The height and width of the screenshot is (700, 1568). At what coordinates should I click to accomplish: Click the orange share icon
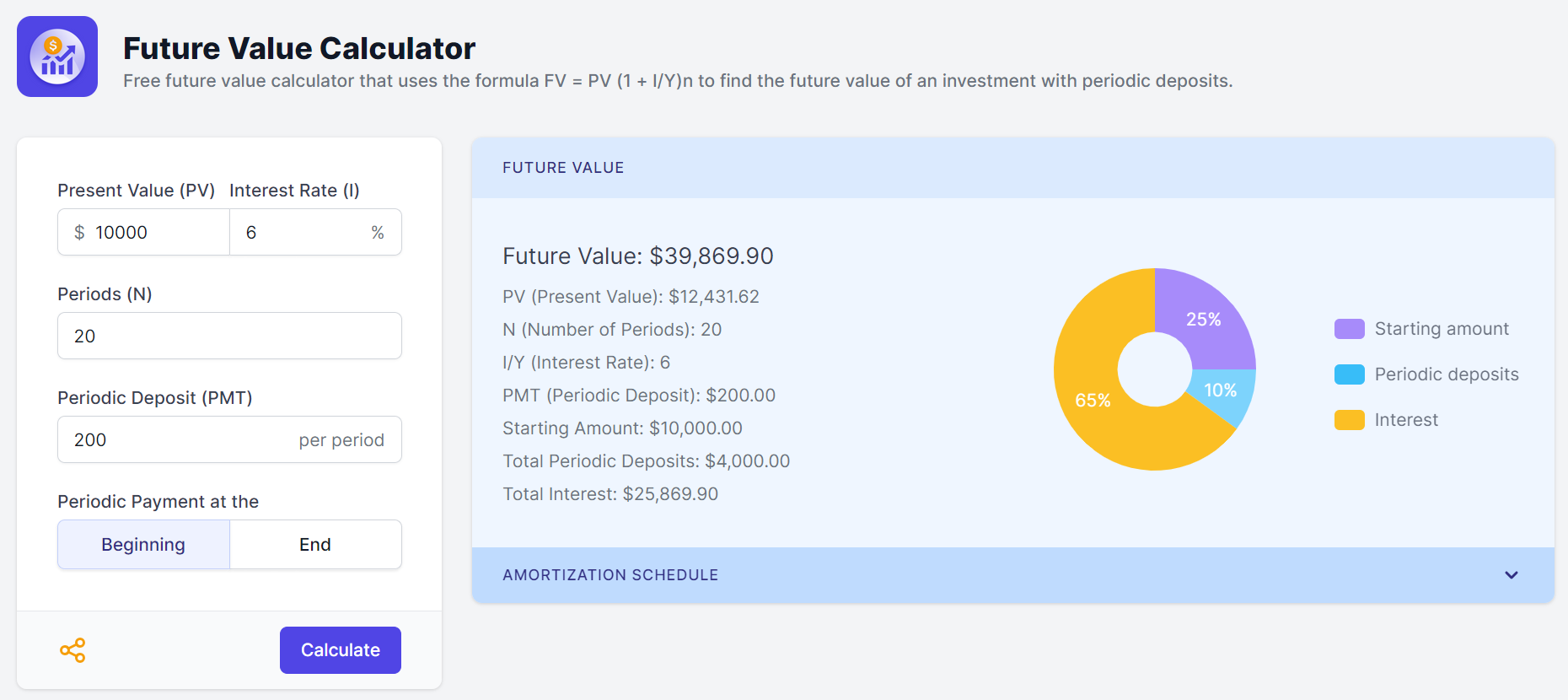72,650
